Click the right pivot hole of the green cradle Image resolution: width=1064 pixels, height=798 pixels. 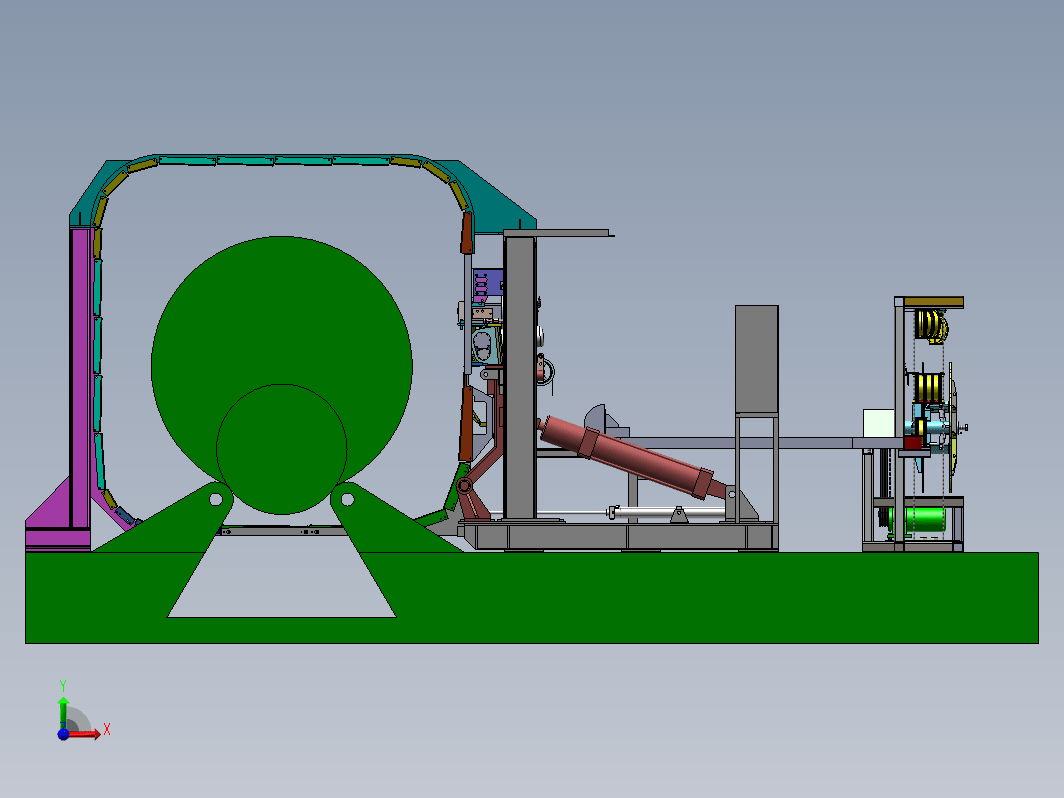pyautogui.click(x=347, y=499)
